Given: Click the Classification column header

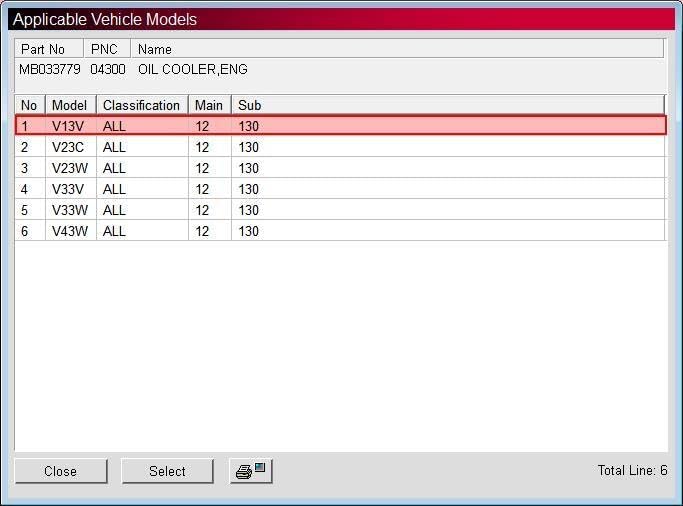Looking at the screenshot, I should 142,105.
